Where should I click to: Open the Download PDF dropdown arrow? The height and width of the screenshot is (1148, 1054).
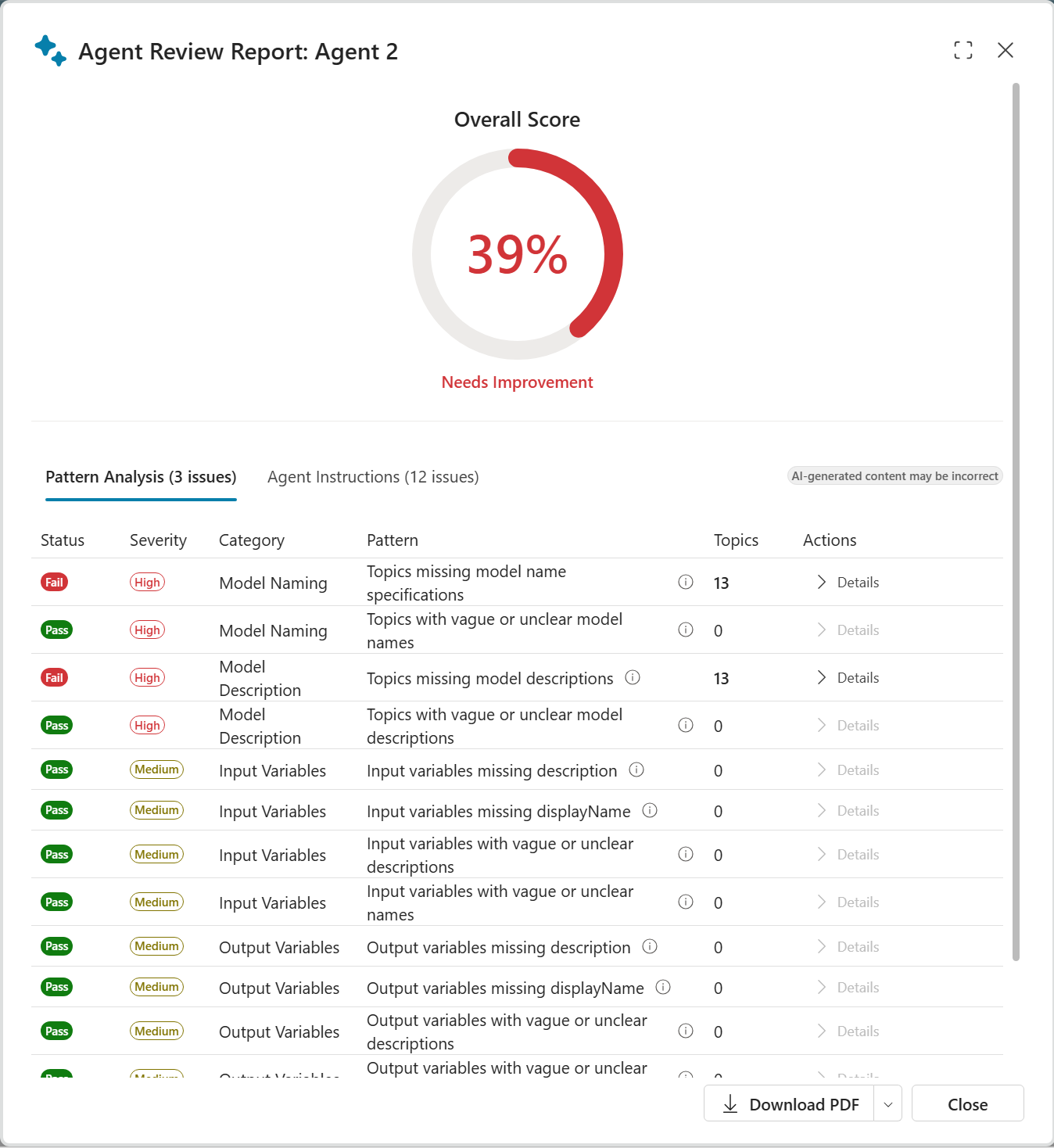point(887,1104)
